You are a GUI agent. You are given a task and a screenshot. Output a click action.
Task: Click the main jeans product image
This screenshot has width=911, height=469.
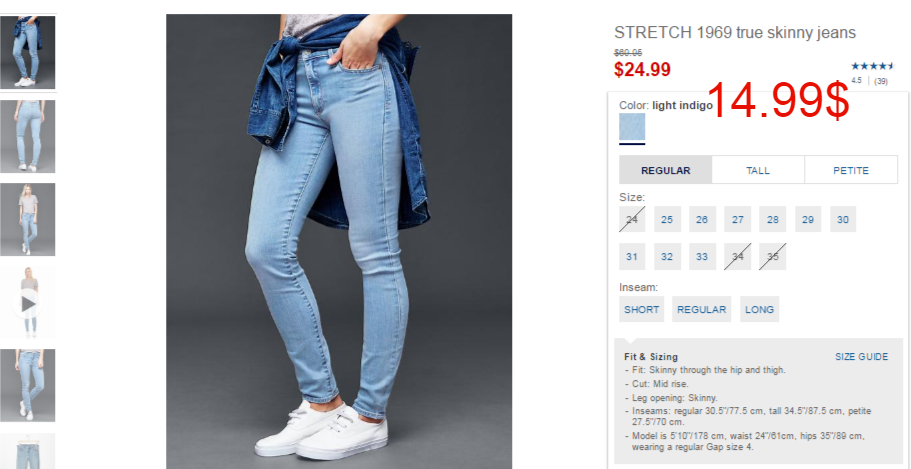339,241
